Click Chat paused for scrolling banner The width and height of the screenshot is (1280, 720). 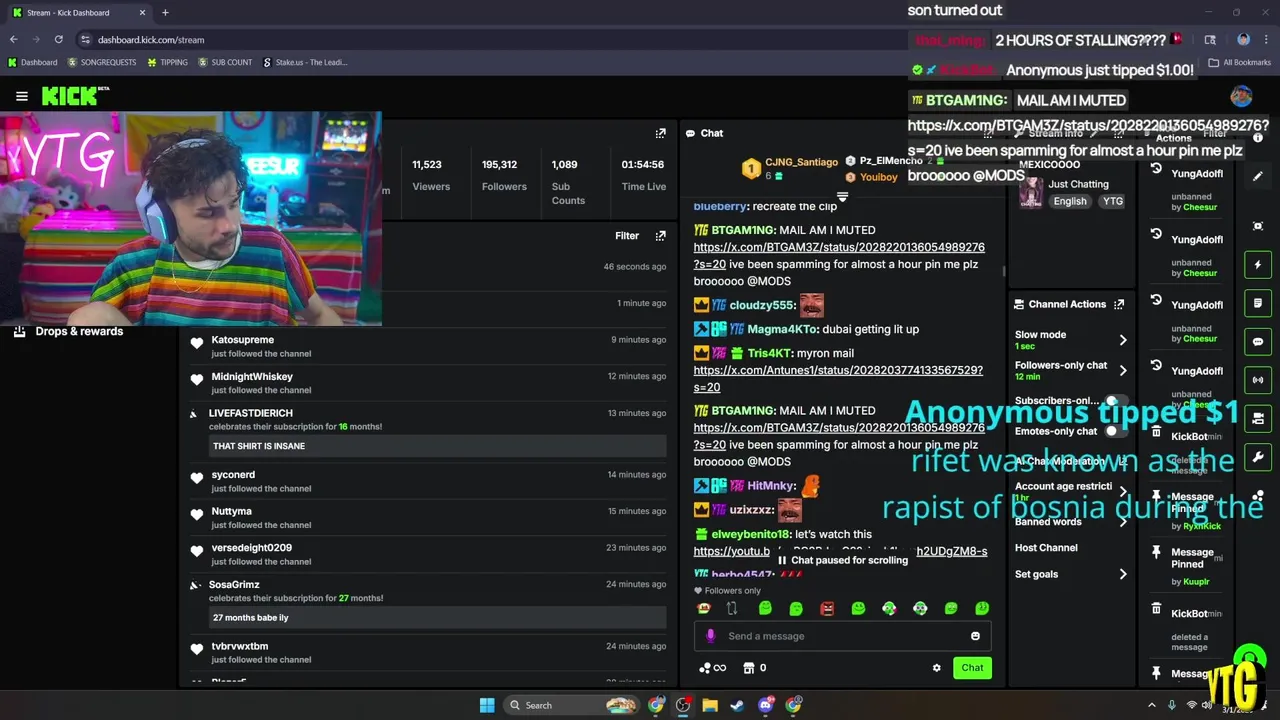(x=842, y=560)
